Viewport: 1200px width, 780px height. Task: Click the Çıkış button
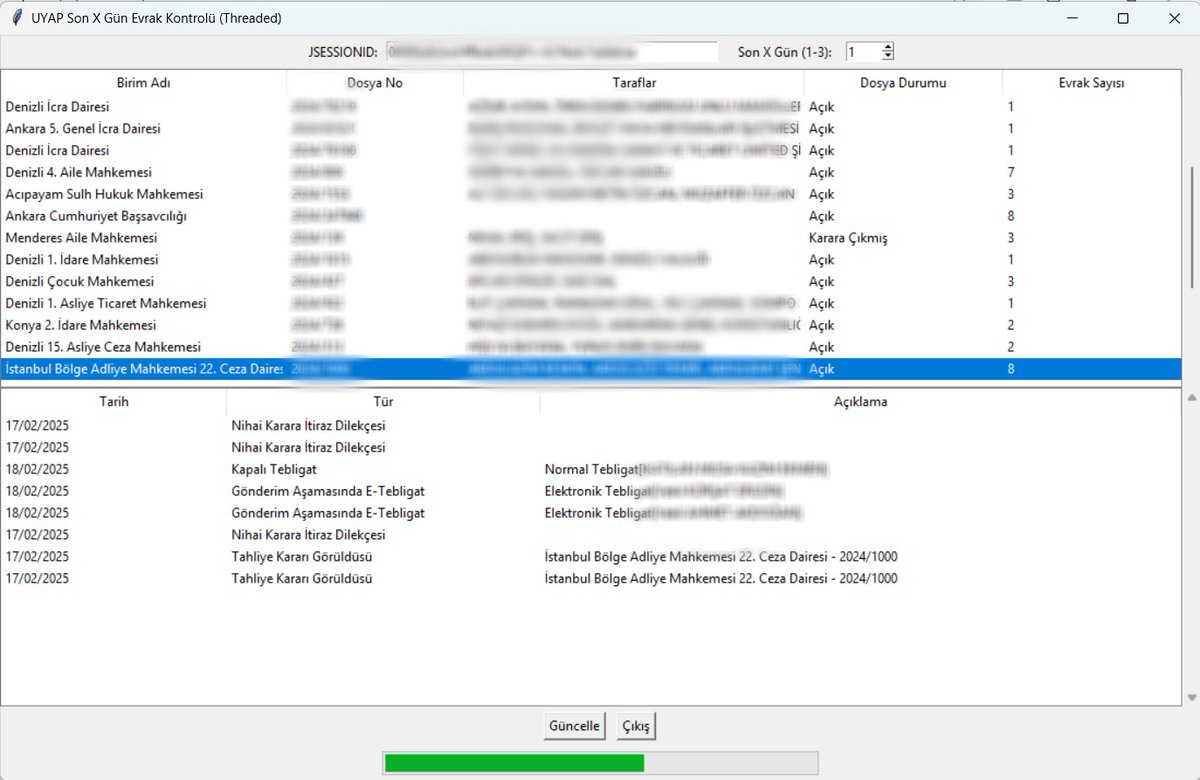[x=636, y=726]
